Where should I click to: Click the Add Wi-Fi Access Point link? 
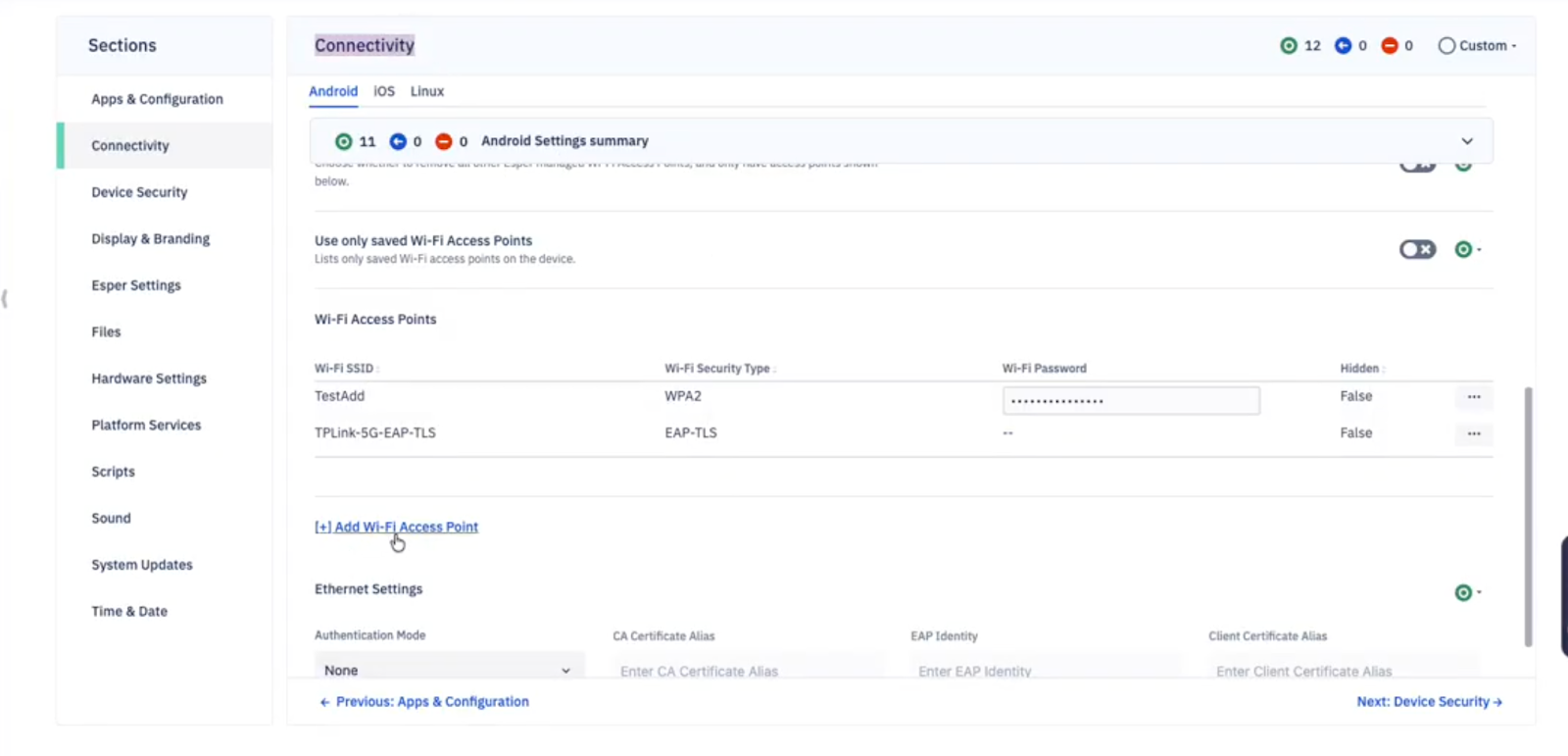point(397,527)
